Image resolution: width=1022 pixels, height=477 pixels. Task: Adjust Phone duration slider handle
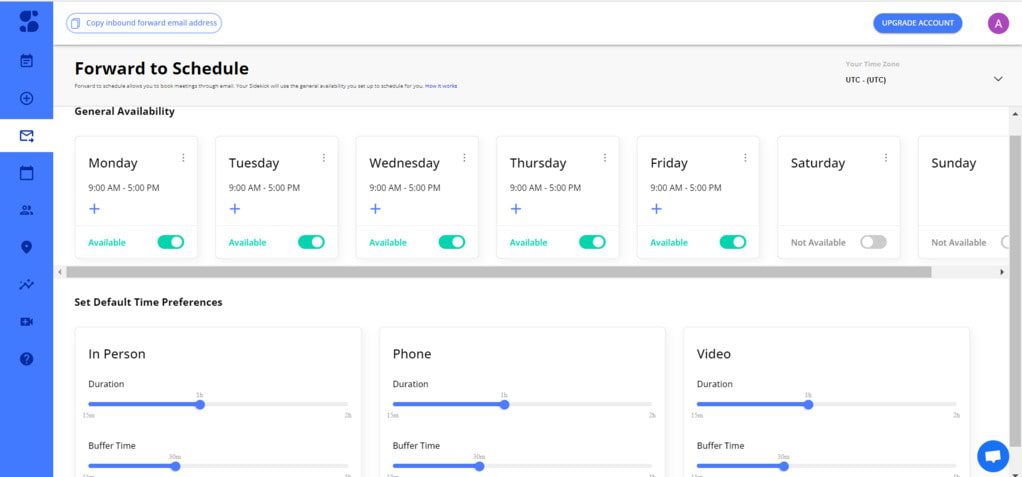coord(504,405)
